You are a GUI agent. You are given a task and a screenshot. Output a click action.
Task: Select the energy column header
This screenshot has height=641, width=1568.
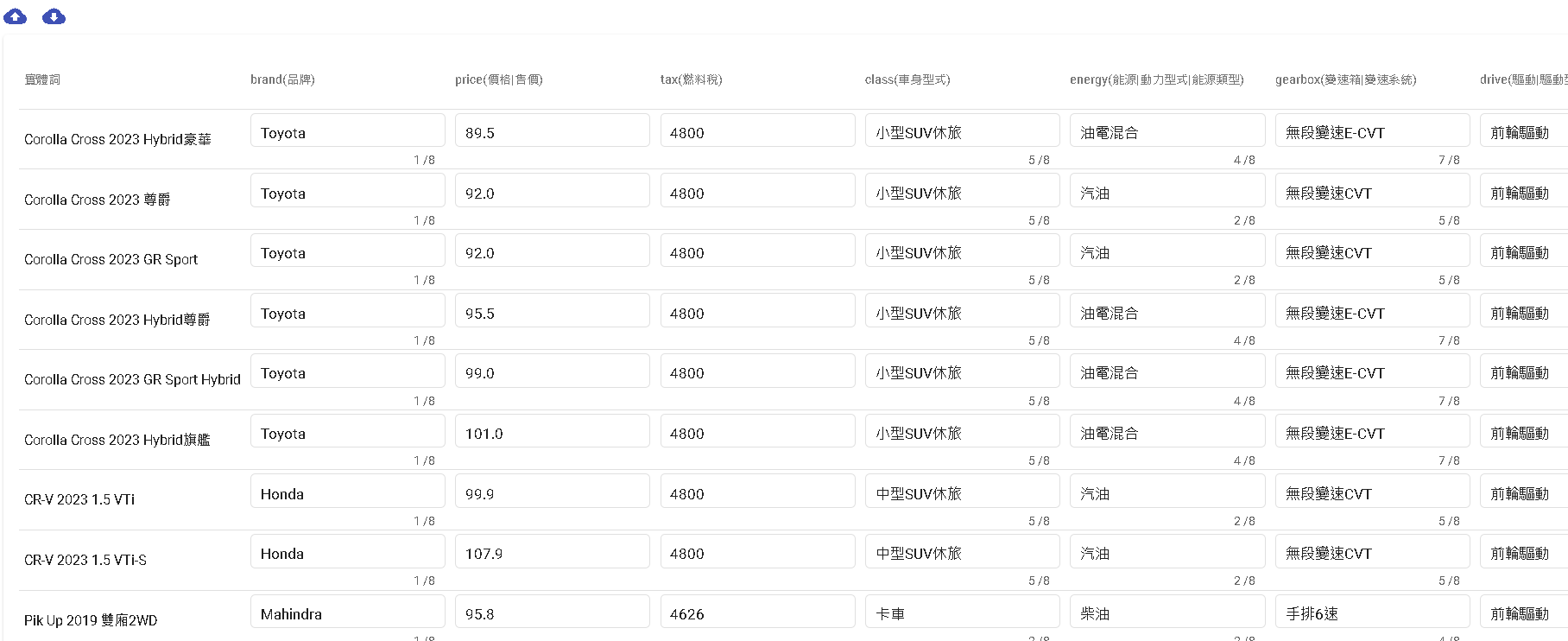click(1157, 79)
